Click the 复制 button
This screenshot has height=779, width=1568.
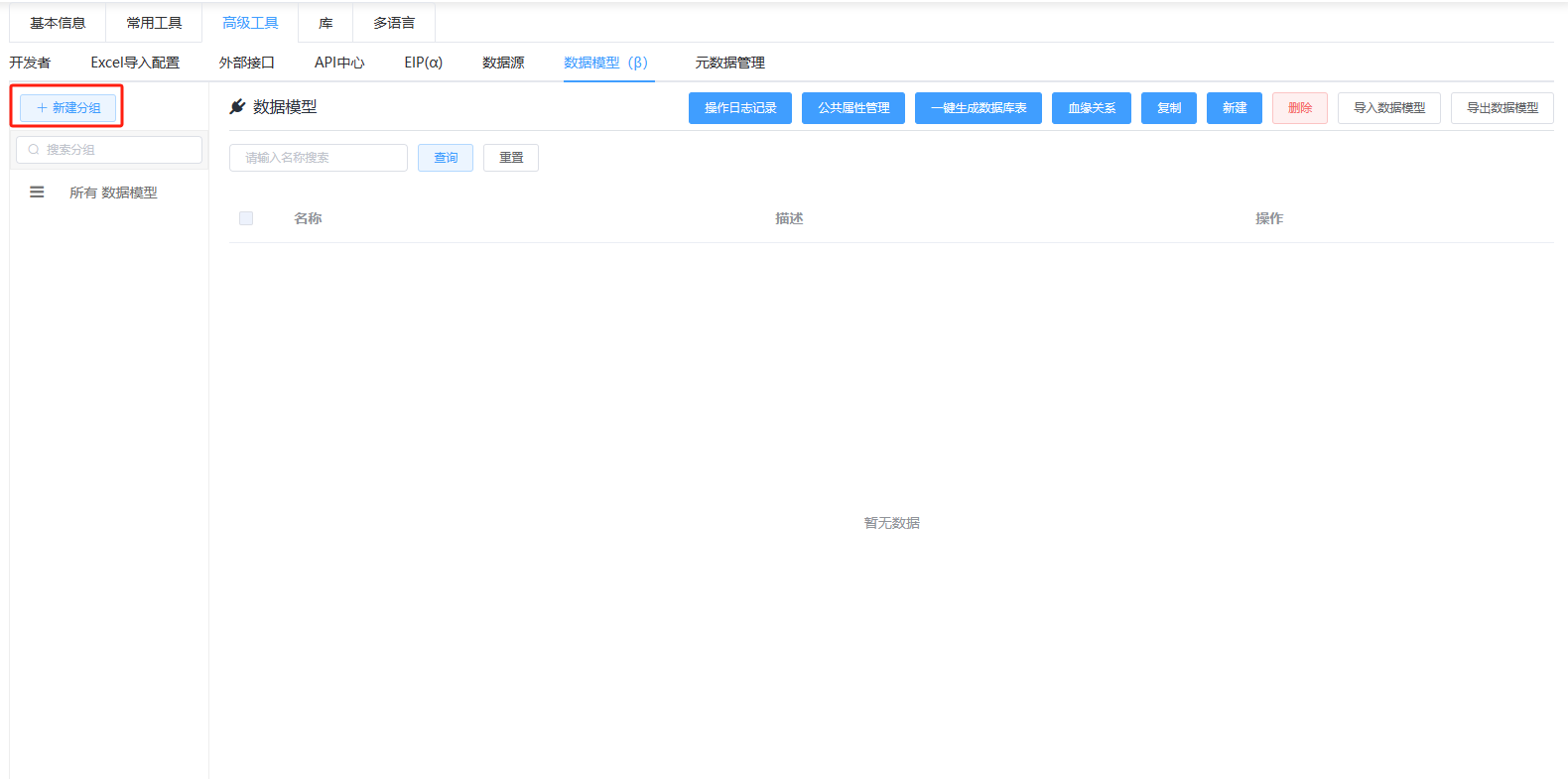tap(1169, 108)
